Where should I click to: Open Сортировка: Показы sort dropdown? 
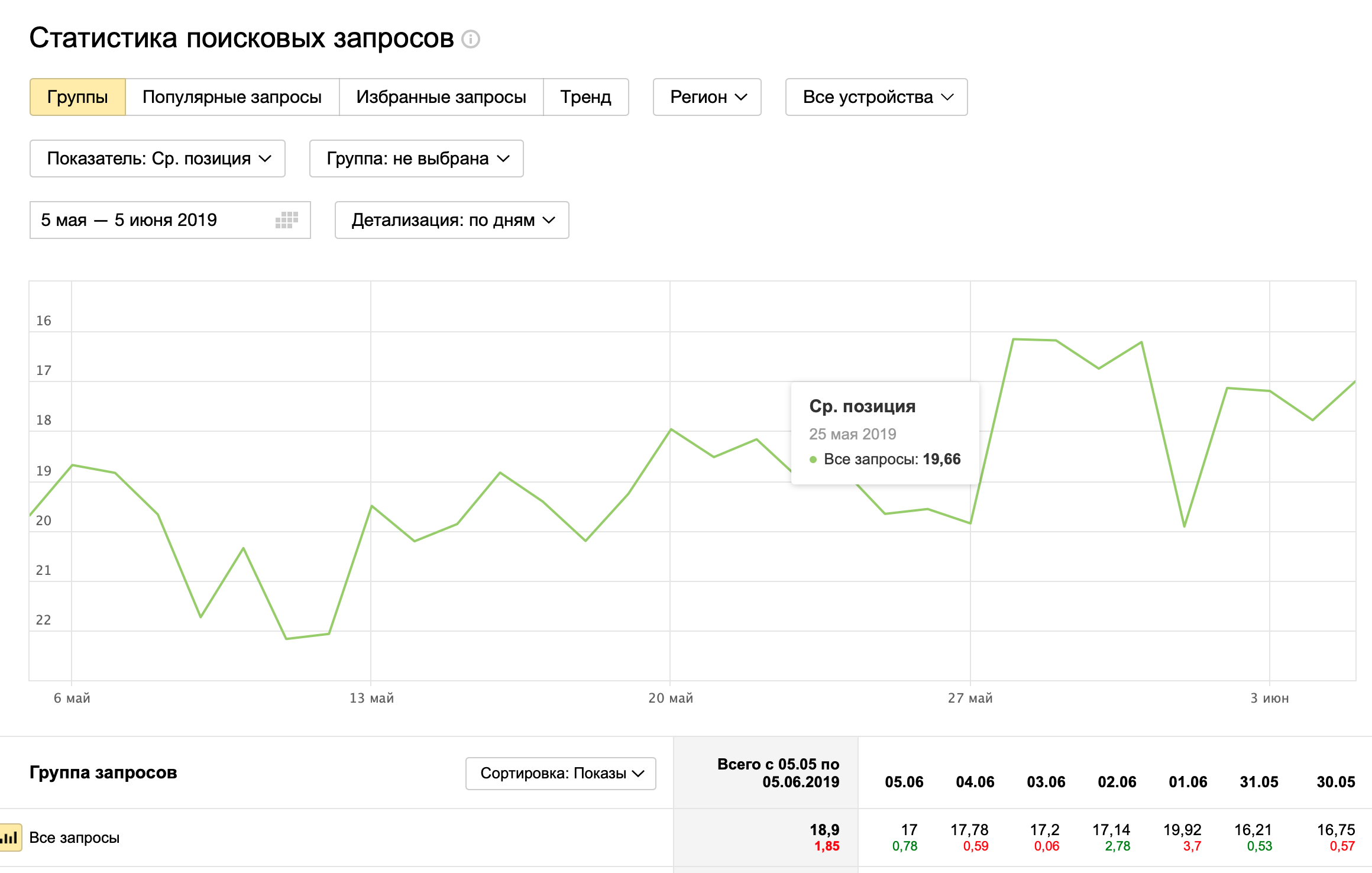pos(561,773)
